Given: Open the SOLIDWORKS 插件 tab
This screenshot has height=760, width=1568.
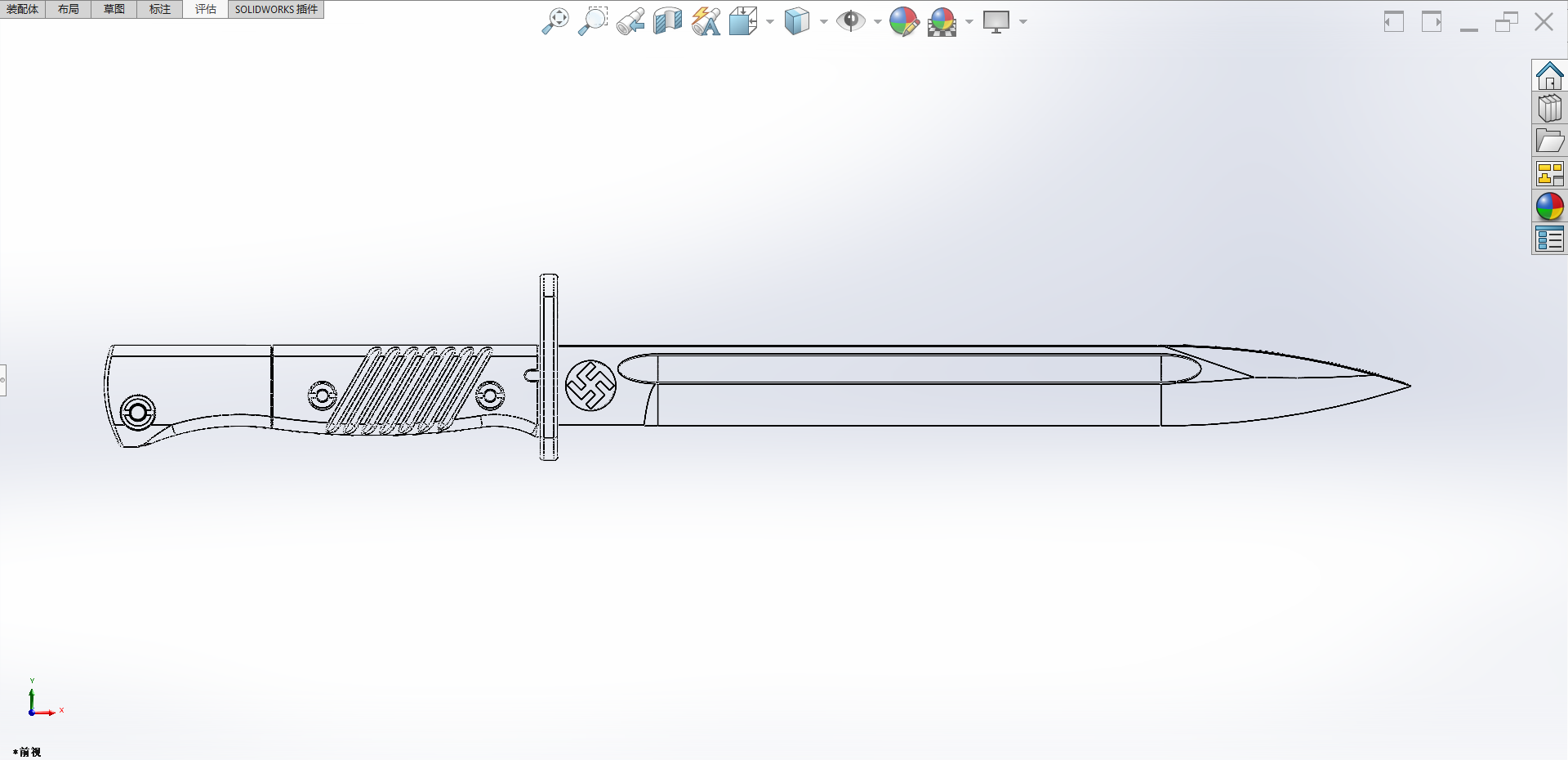Looking at the screenshot, I should click(x=276, y=9).
